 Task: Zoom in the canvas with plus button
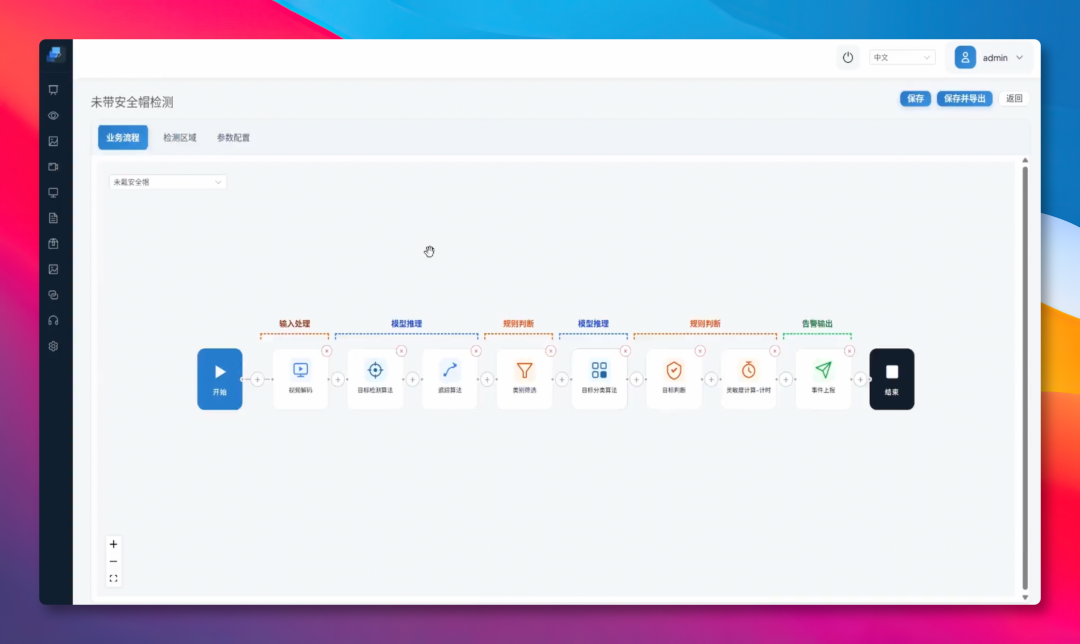[x=114, y=544]
